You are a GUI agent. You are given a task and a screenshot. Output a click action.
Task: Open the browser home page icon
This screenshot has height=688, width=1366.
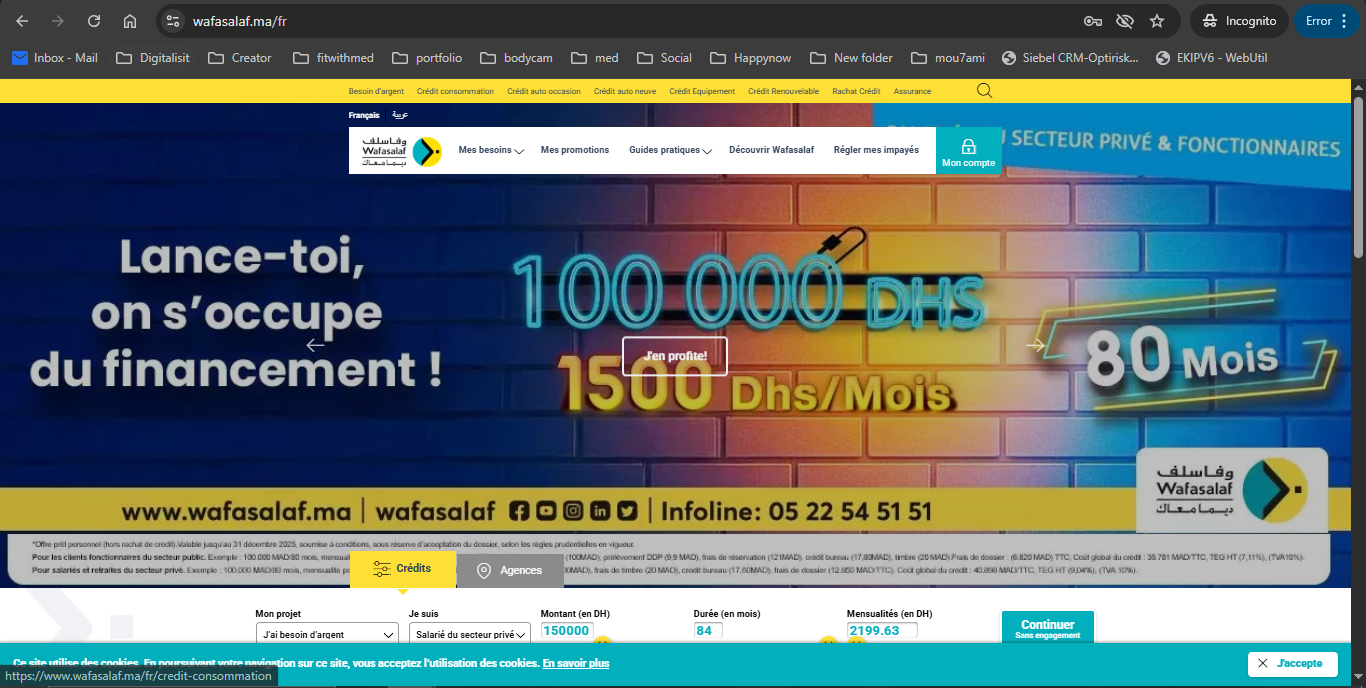coord(130,21)
